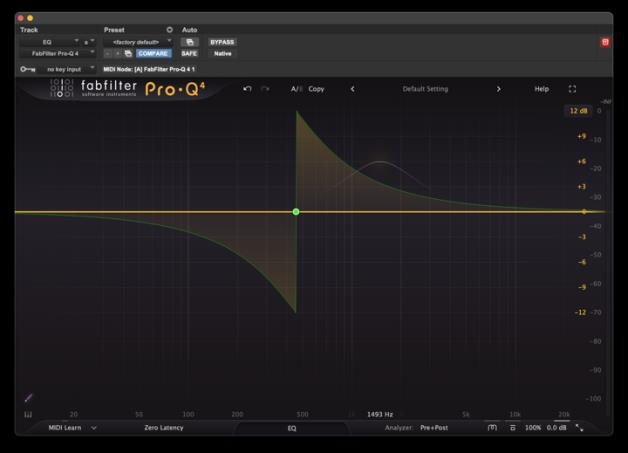Open the 12 dB display range menu
Viewport: 628px width, 453px height.
coord(578,111)
